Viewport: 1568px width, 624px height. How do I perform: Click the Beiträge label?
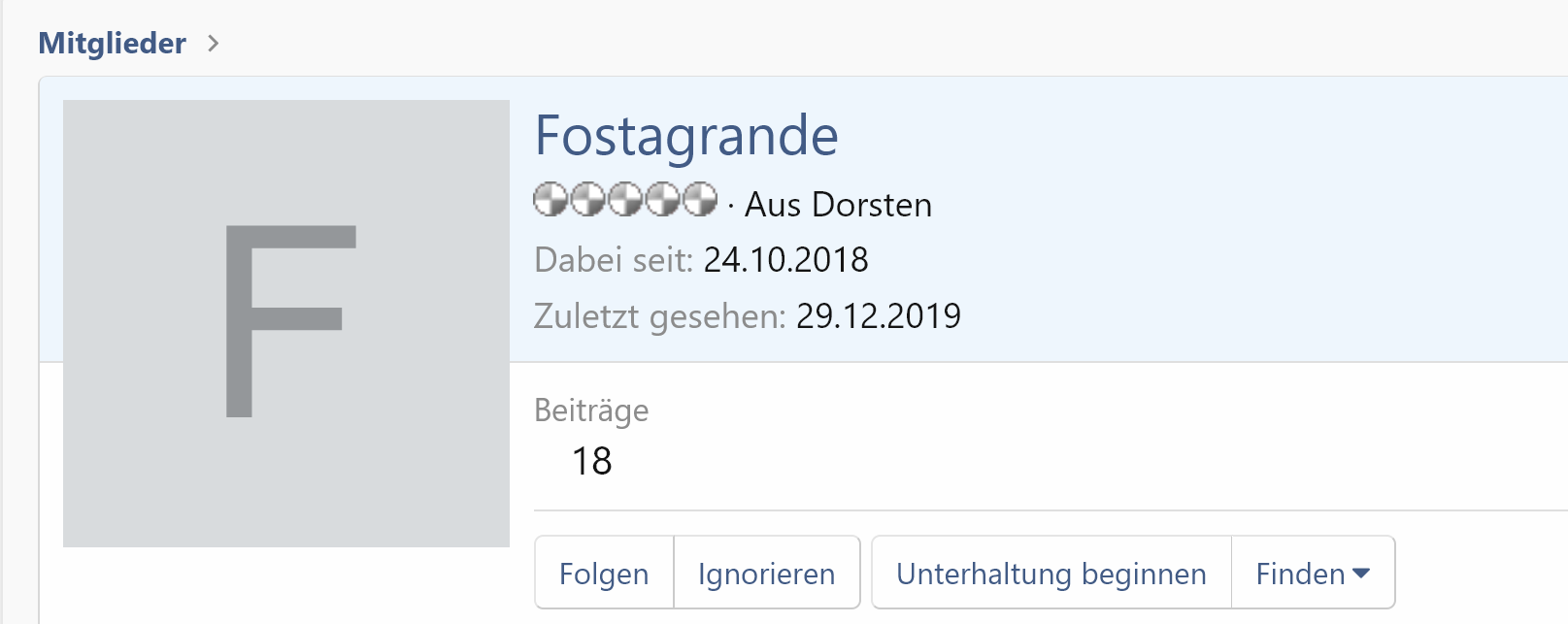[591, 411]
